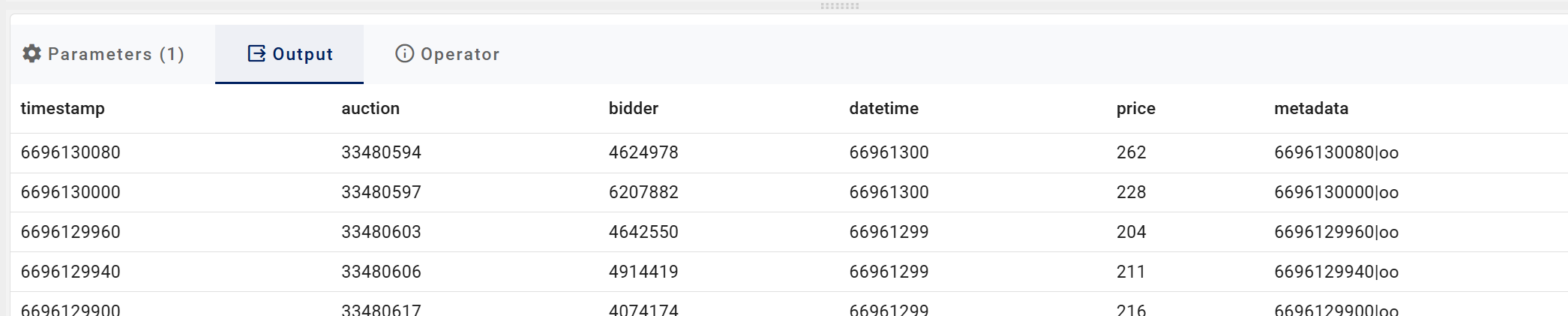Click the gear icon beside Parameters
The image size is (1568, 316).
pos(31,54)
